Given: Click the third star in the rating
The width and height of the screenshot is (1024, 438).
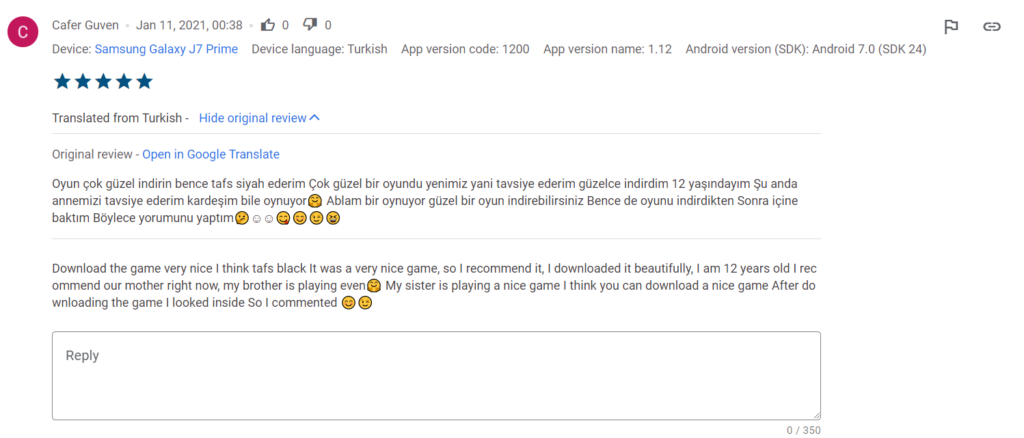Looking at the screenshot, I should click(x=104, y=82).
